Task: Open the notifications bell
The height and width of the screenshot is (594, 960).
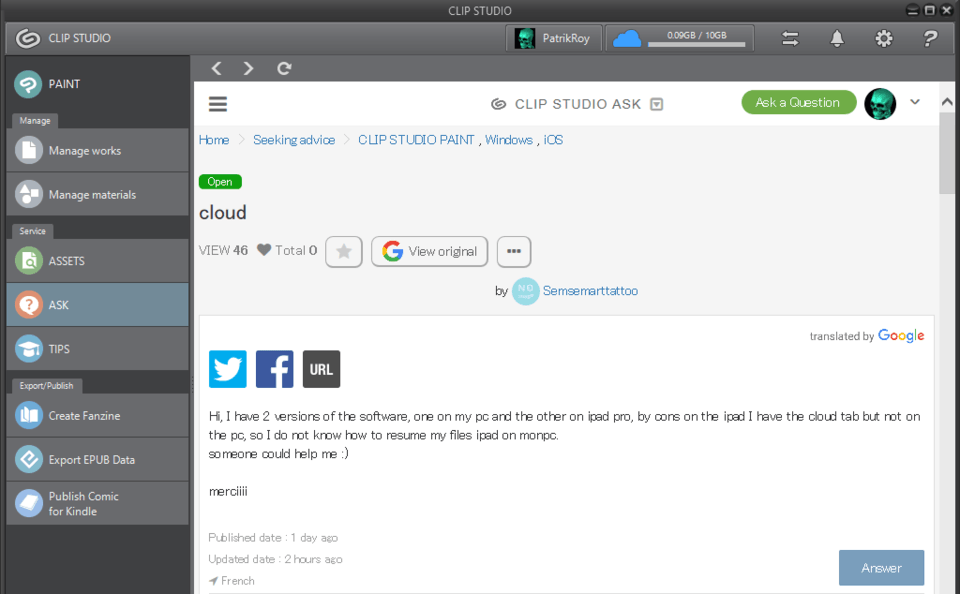Action: coord(837,39)
